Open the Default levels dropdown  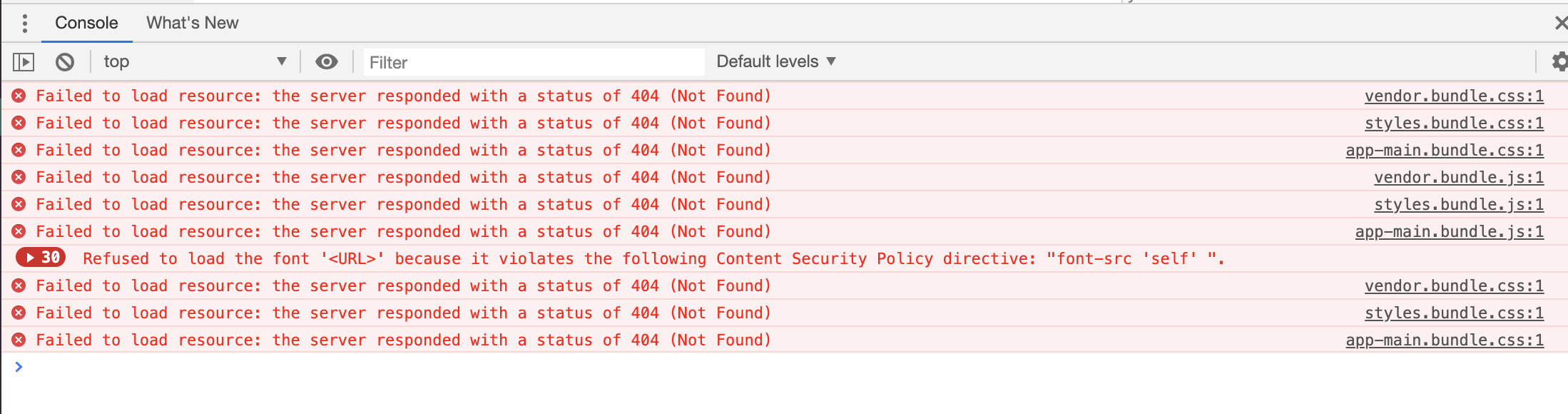pos(775,61)
